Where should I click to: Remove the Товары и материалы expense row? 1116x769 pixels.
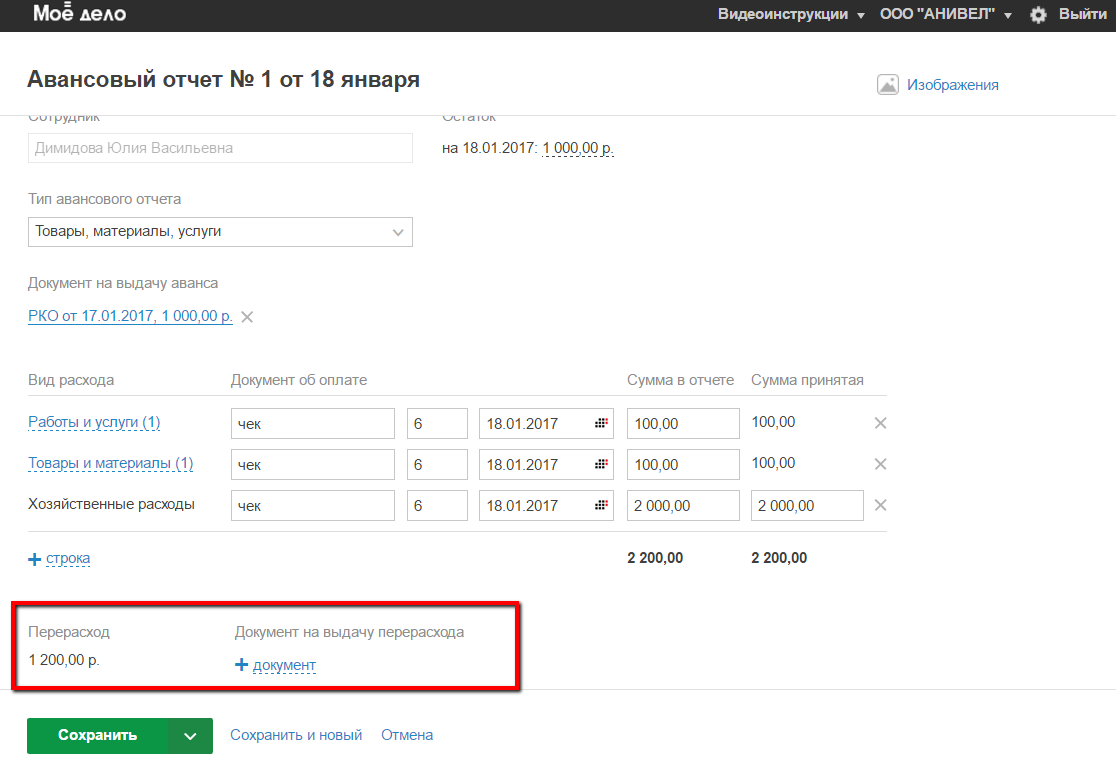pyautogui.click(x=880, y=464)
